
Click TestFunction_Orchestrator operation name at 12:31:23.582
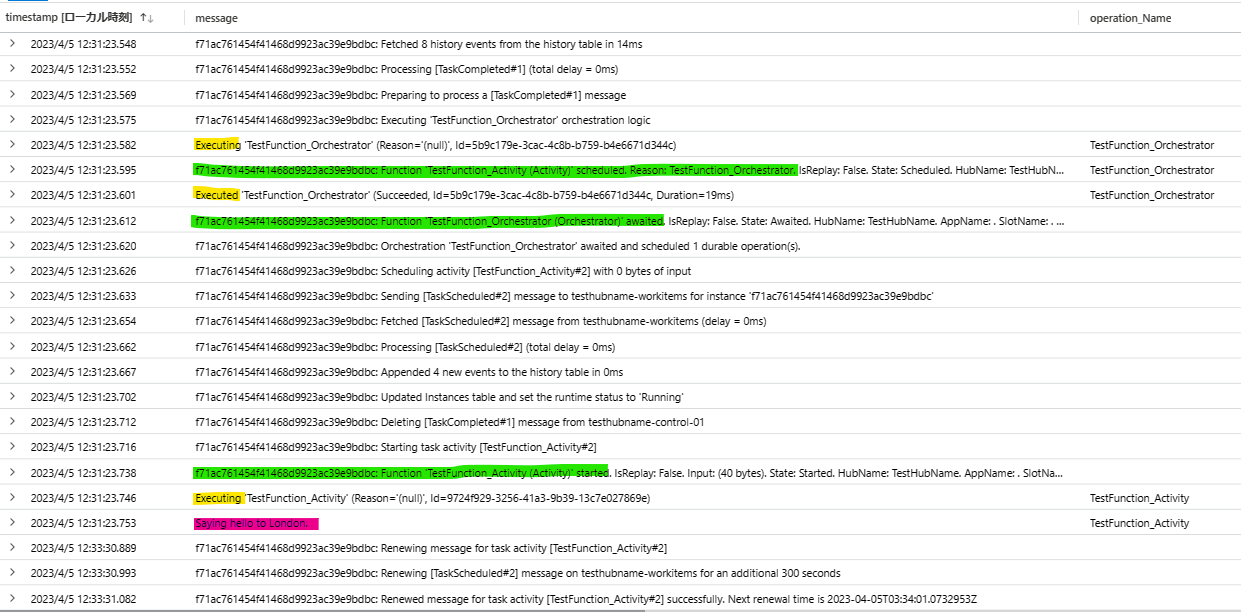(x=1151, y=145)
